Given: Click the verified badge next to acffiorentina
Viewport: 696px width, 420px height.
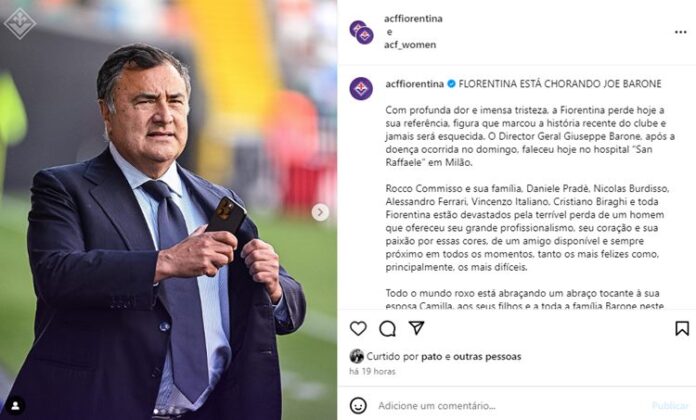Looking at the screenshot, I should point(452,83).
